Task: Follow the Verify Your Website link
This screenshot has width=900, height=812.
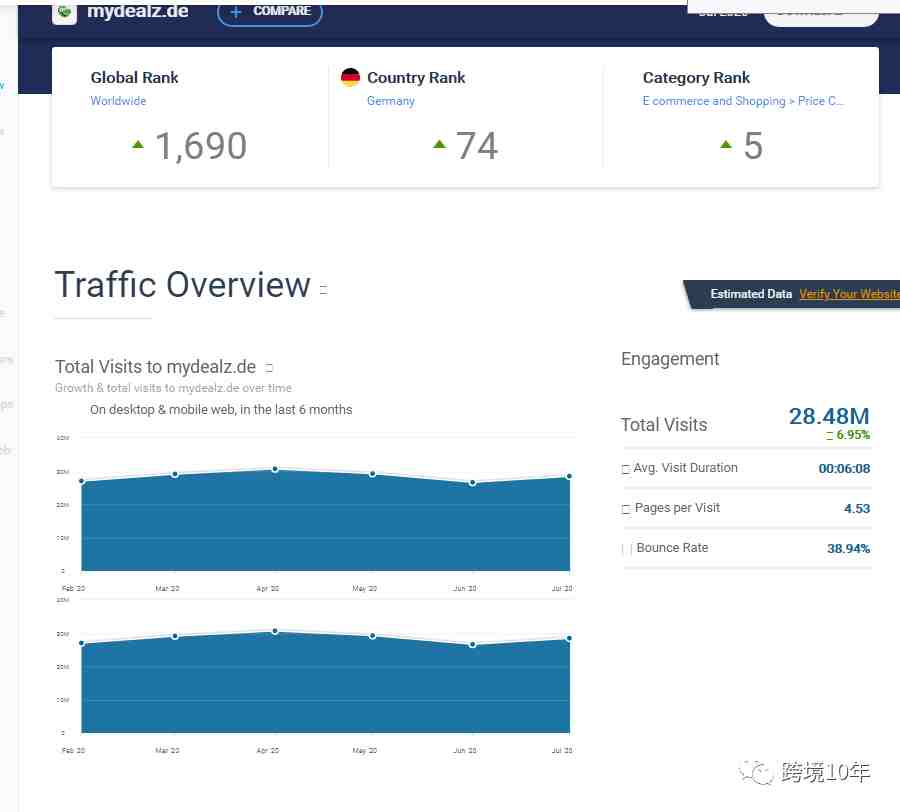Action: 849,294
